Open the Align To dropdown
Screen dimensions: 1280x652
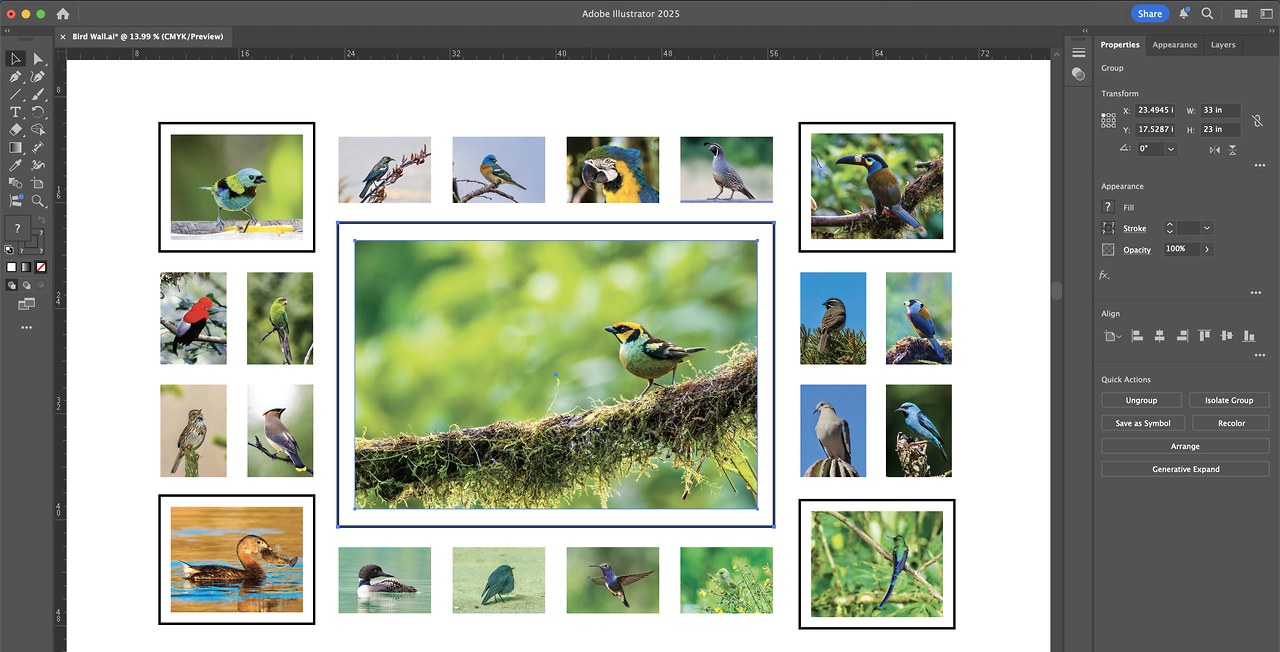point(1112,336)
